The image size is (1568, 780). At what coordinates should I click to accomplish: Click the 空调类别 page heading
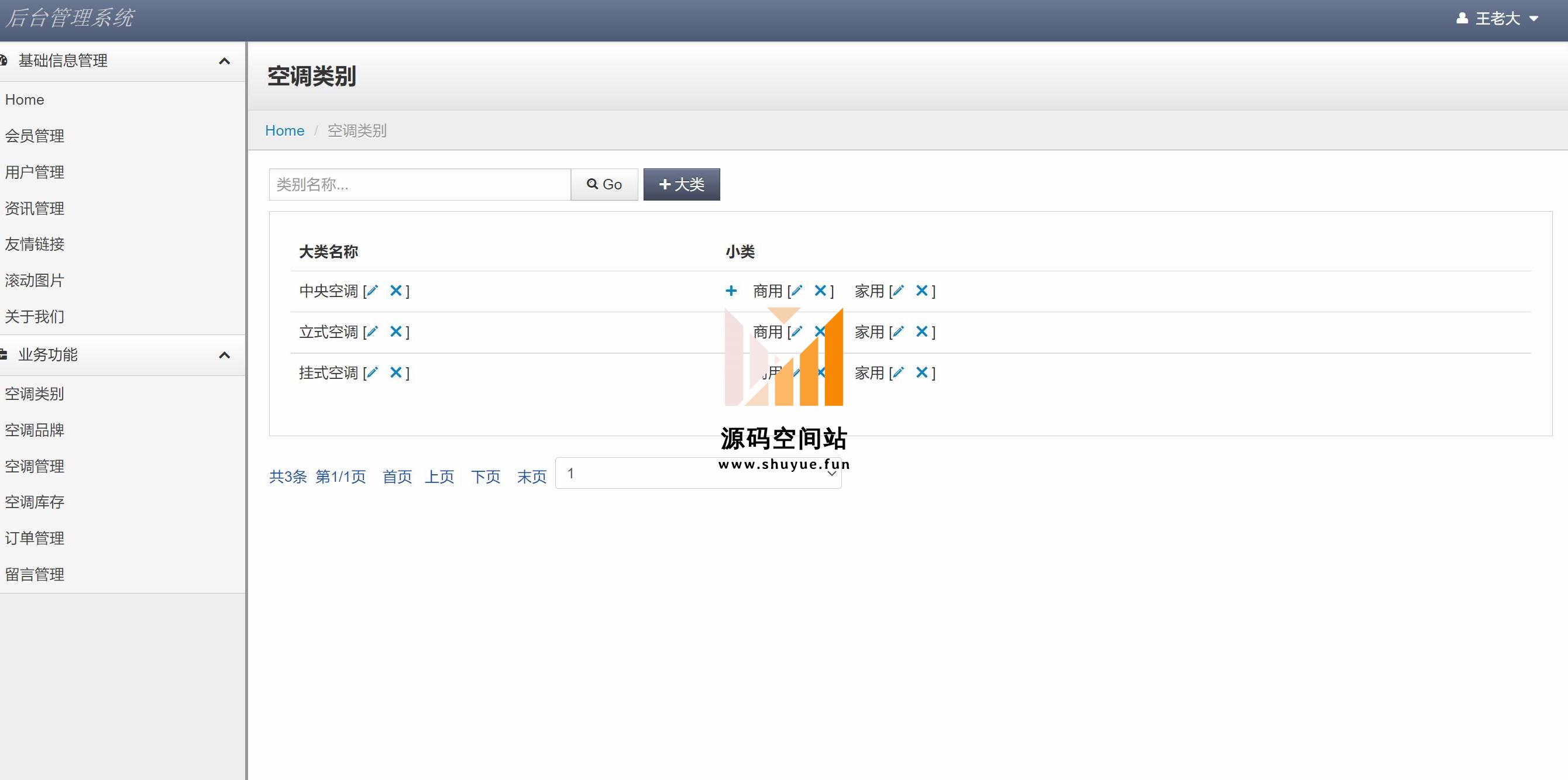click(312, 76)
